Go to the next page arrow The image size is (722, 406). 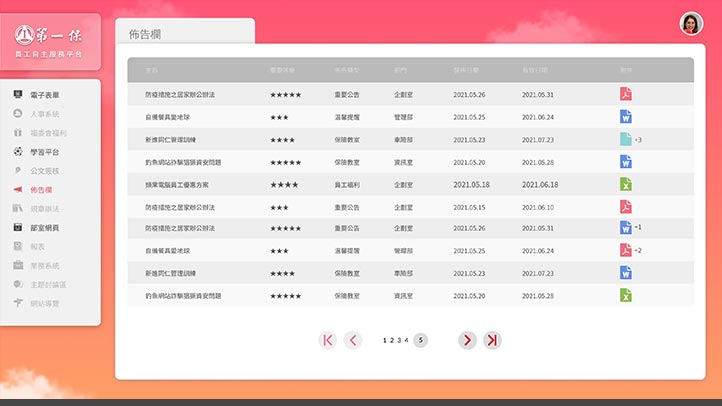click(x=467, y=340)
